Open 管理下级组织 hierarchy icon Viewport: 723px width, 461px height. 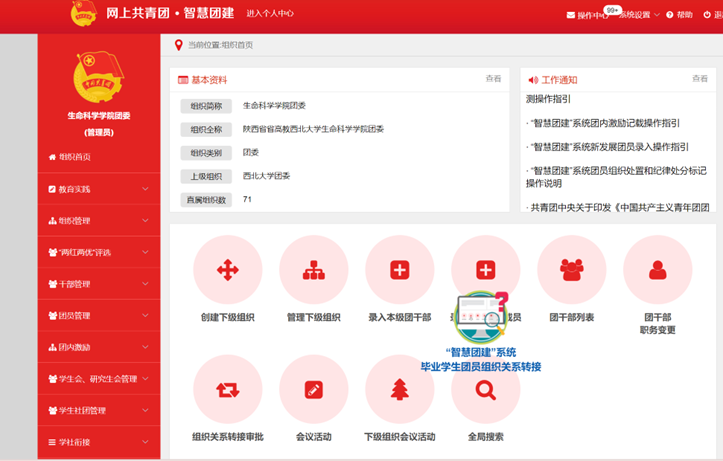click(x=314, y=270)
